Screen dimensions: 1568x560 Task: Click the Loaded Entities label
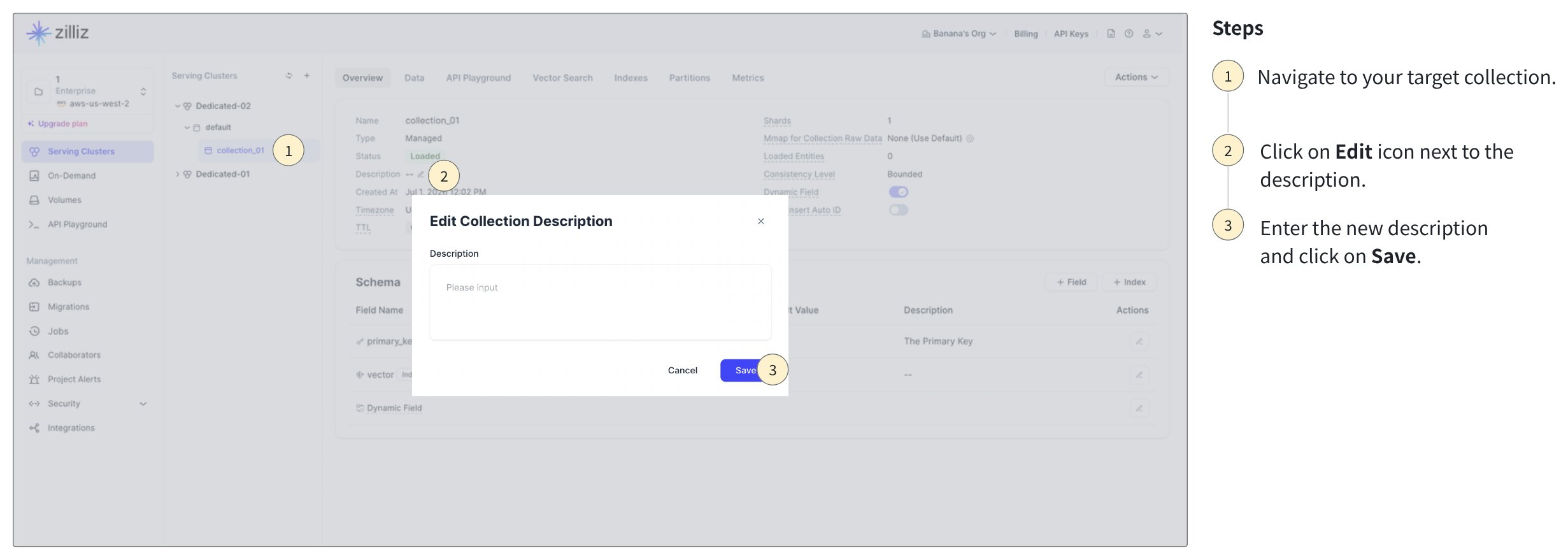(794, 156)
